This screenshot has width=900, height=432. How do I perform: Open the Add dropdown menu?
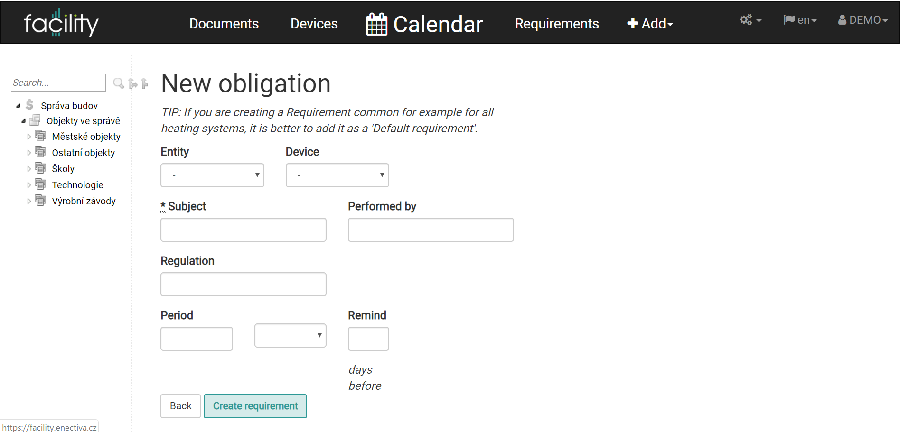pos(650,24)
